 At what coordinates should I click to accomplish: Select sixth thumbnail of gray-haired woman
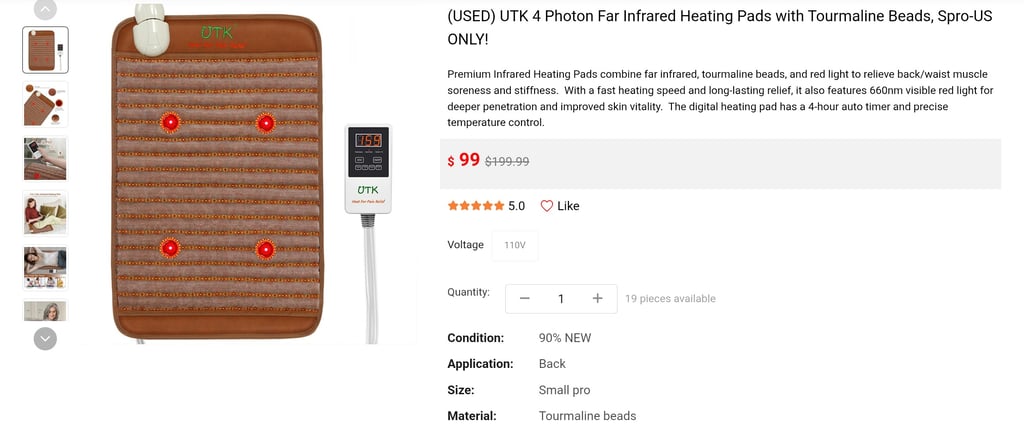tap(45, 310)
